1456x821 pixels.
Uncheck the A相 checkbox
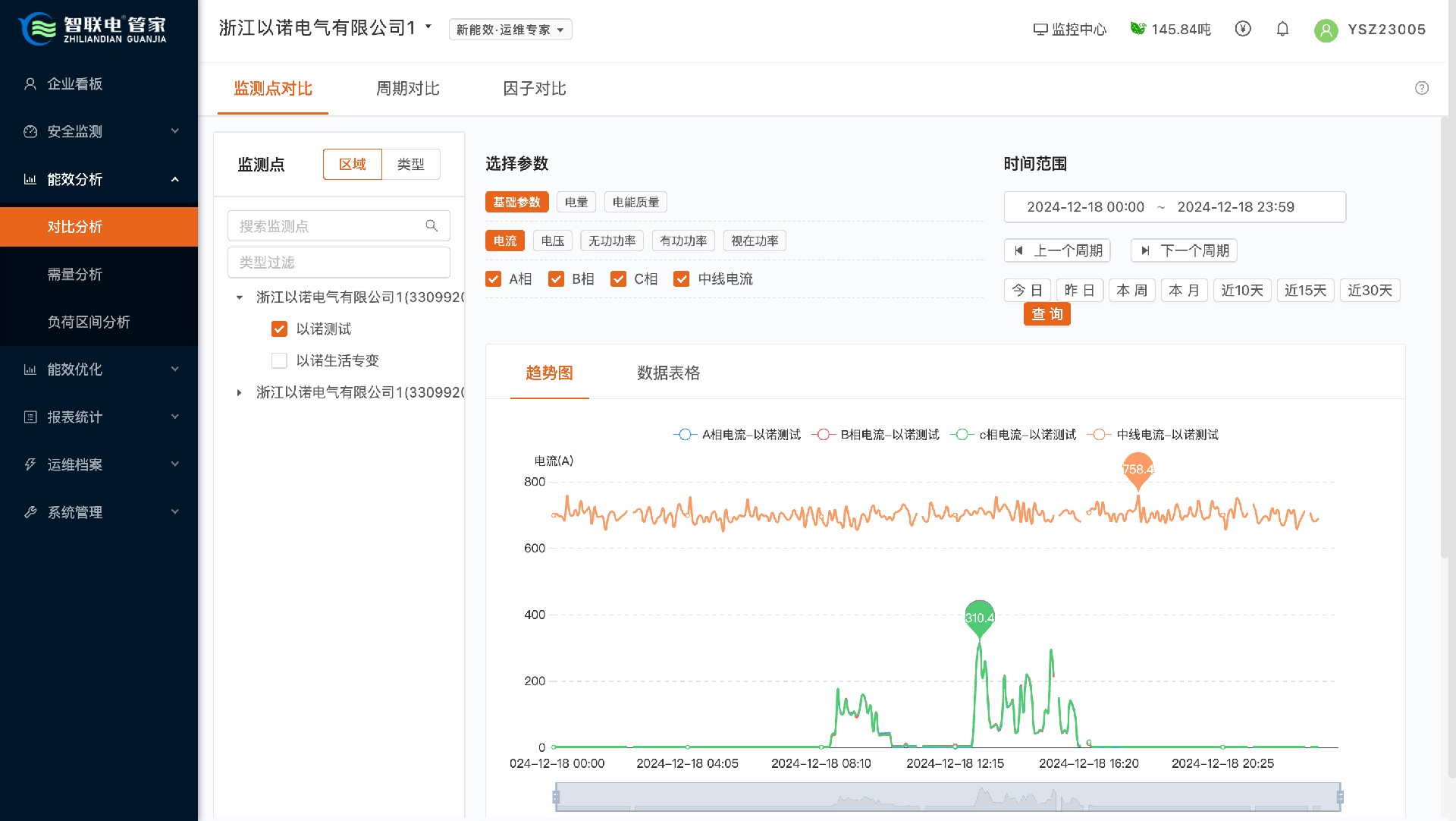494,279
